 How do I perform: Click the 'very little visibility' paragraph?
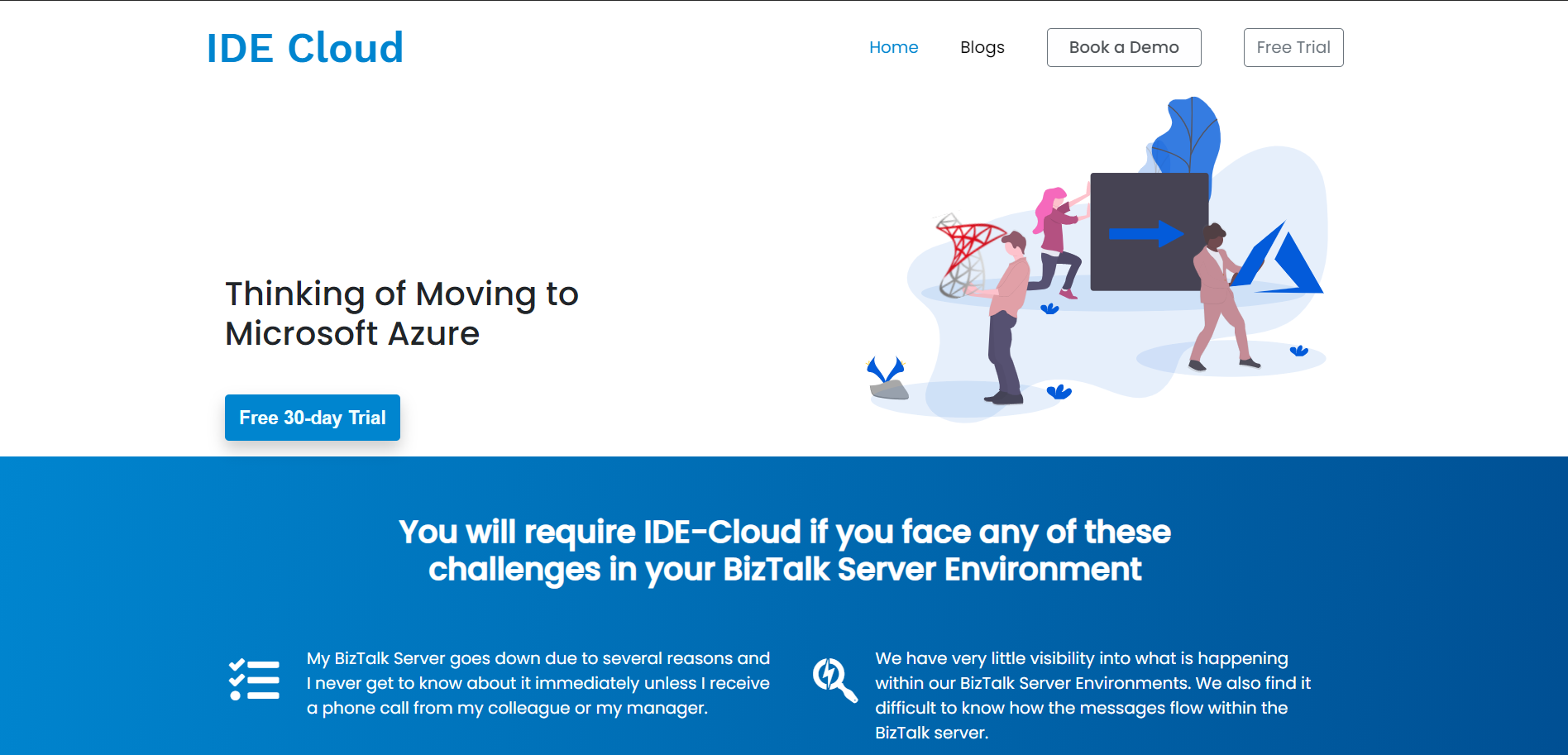tap(1092, 695)
